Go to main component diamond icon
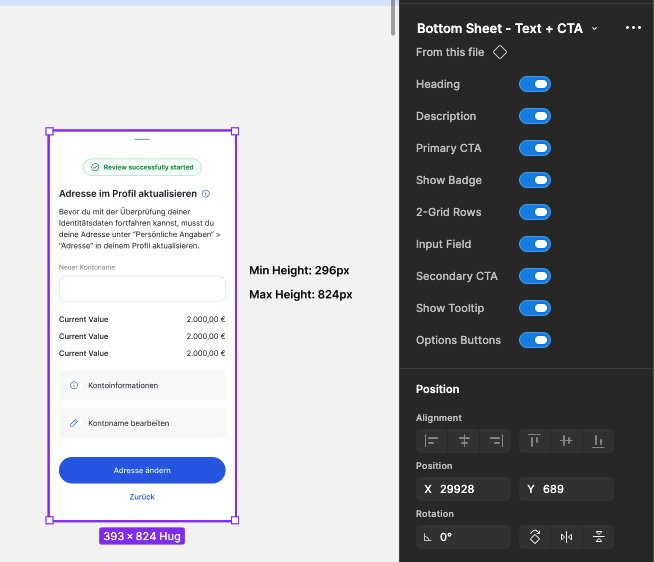Image resolution: width=654 pixels, height=562 pixels. (x=500, y=52)
